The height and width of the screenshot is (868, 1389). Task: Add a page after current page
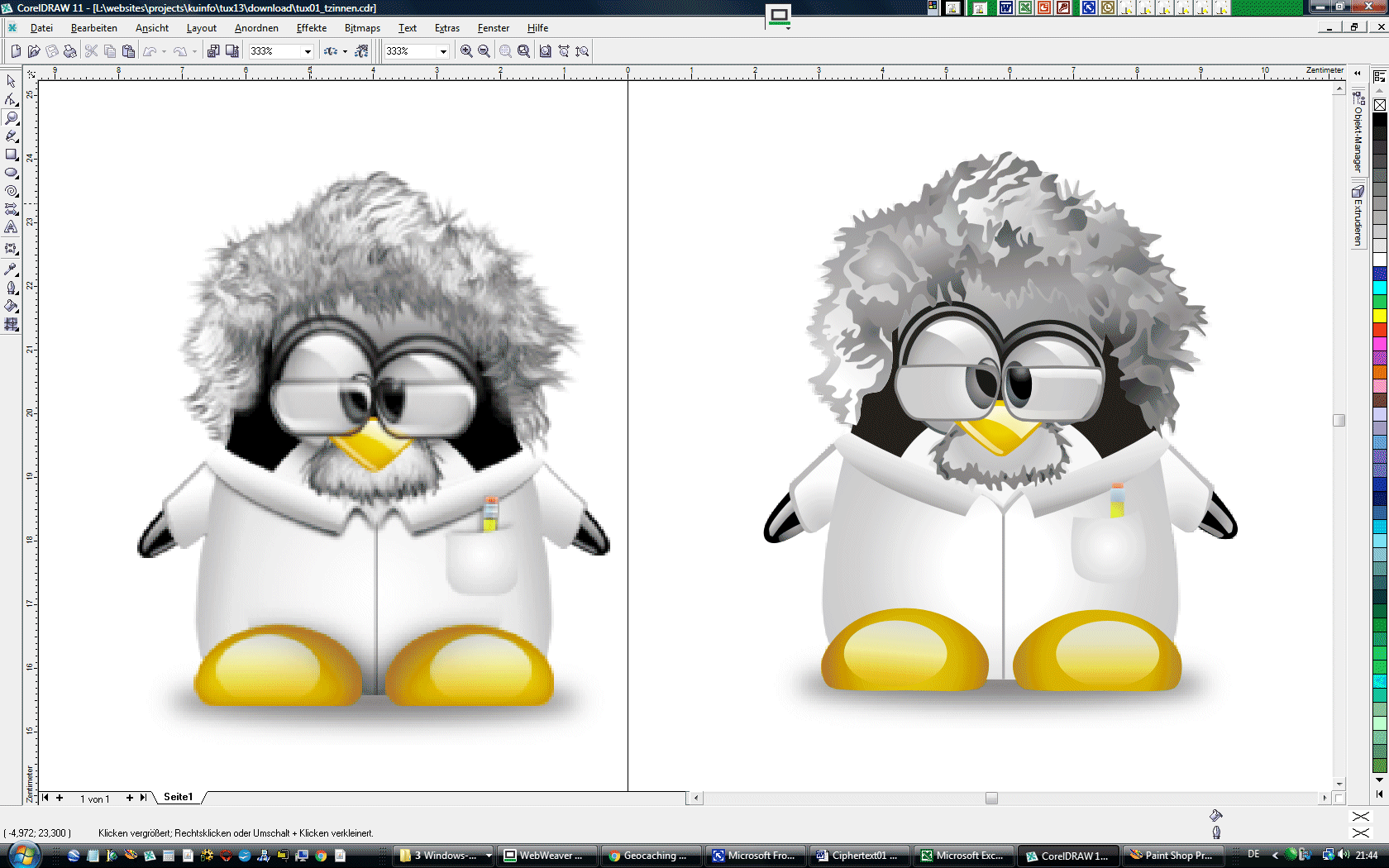click(x=130, y=798)
